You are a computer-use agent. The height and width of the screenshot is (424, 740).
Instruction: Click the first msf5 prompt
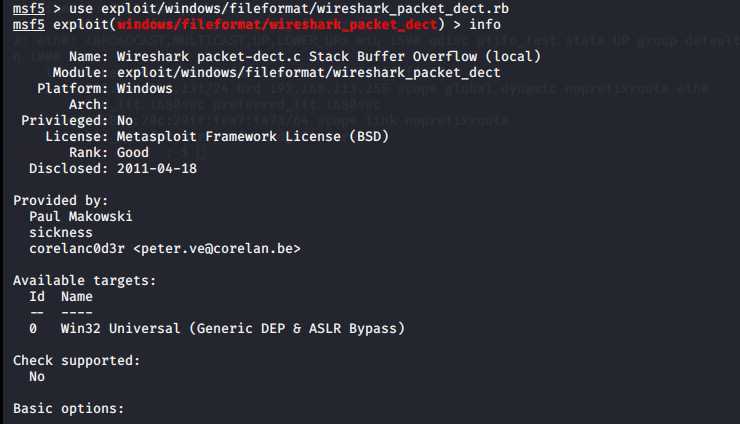(x=29, y=8)
